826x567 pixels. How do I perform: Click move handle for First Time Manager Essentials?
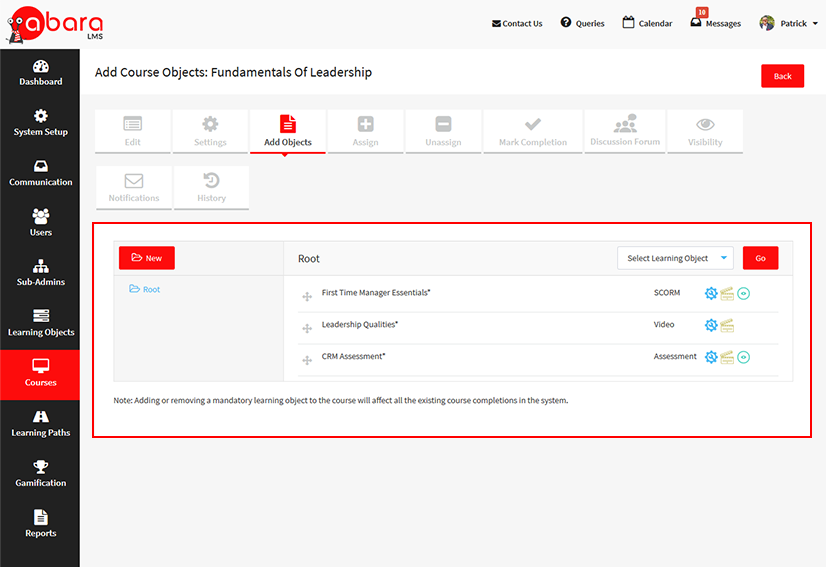tap(307, 297)
